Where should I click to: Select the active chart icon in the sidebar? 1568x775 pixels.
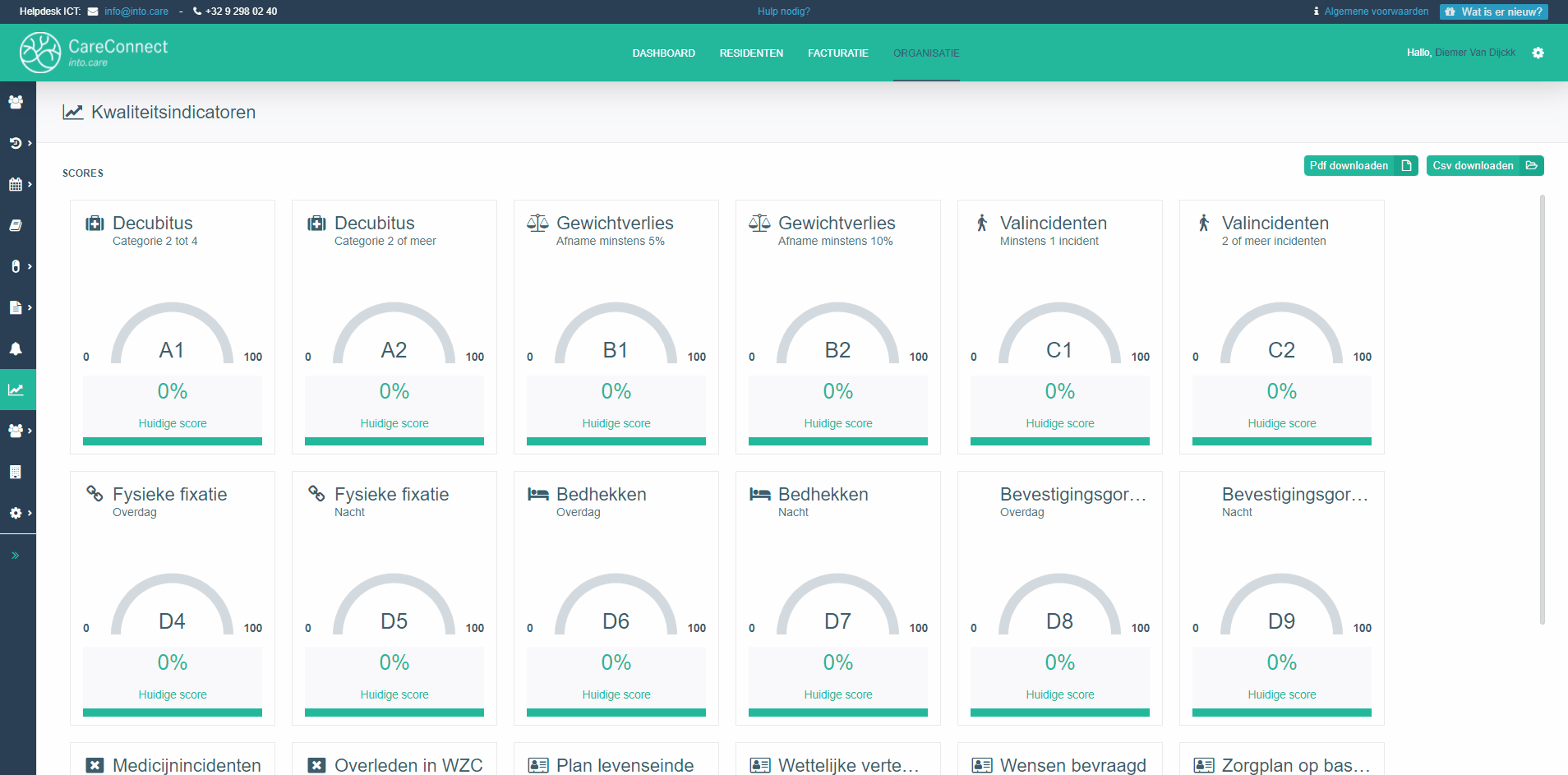pyautogui.click(x=16, y=390)
